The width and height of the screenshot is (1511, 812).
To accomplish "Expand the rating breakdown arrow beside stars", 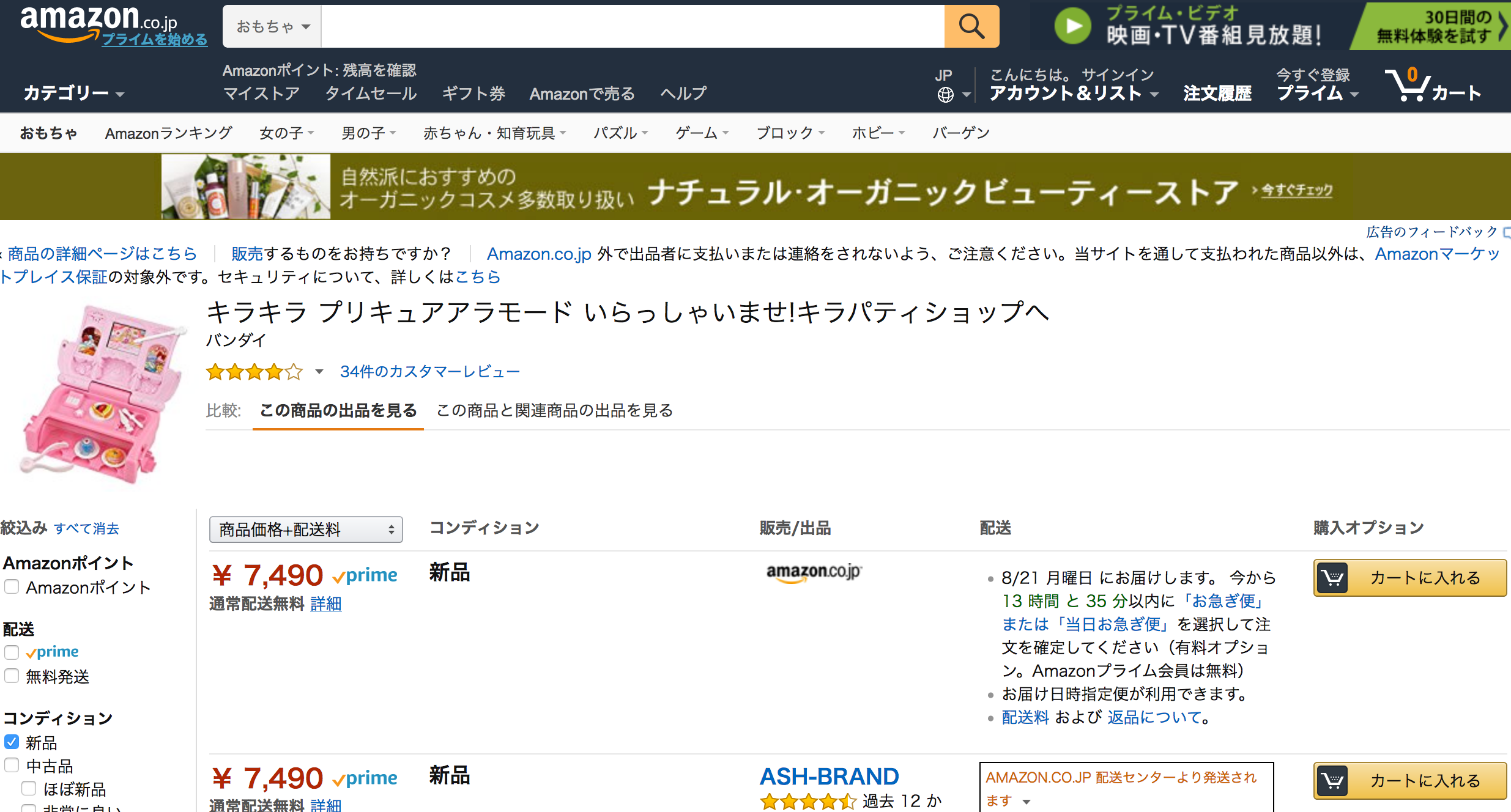I will [x=319, y=372].
